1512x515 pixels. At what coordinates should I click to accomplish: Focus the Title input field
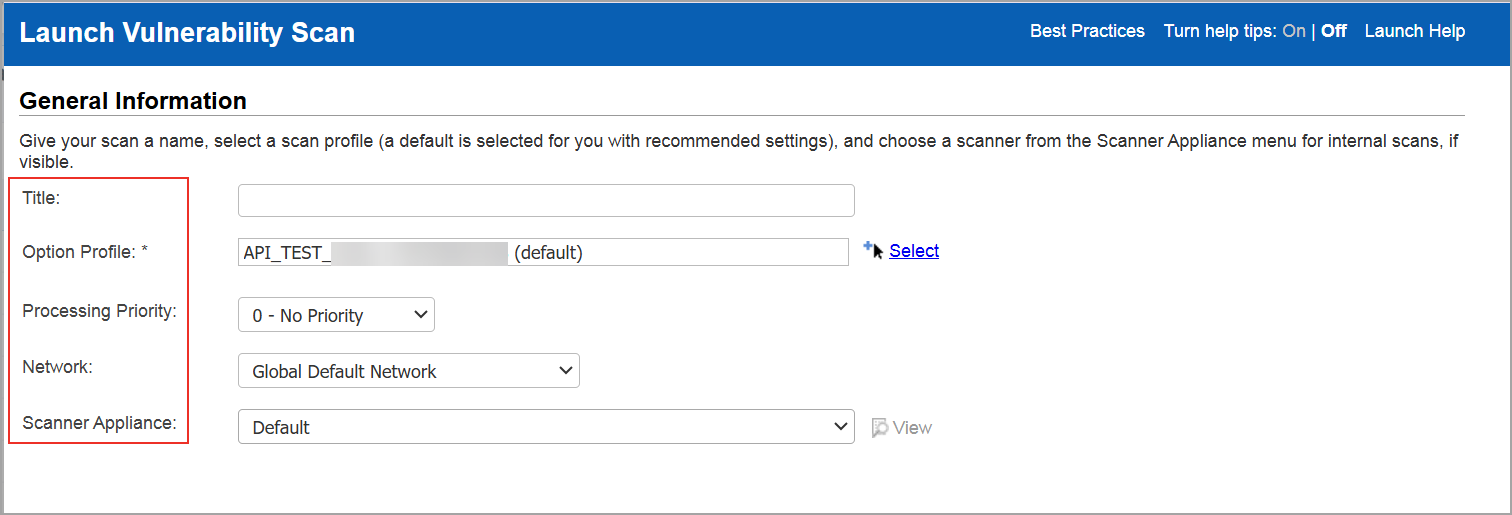546,200
